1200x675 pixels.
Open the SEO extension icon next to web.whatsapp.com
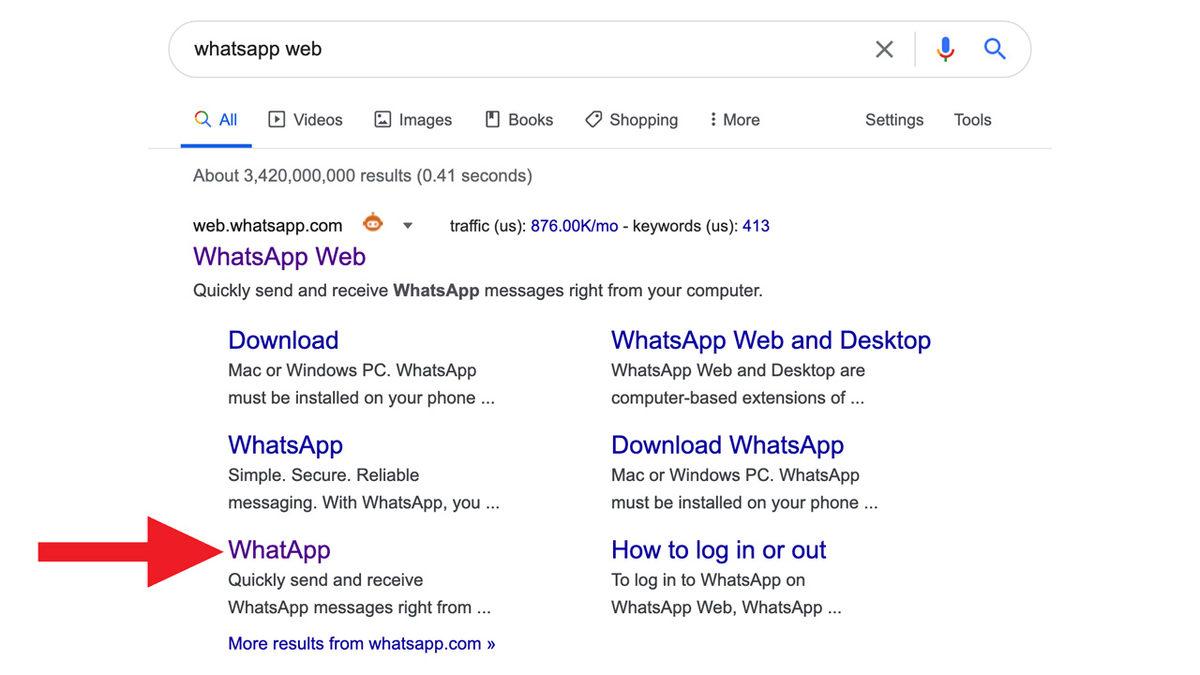[372, 224]
